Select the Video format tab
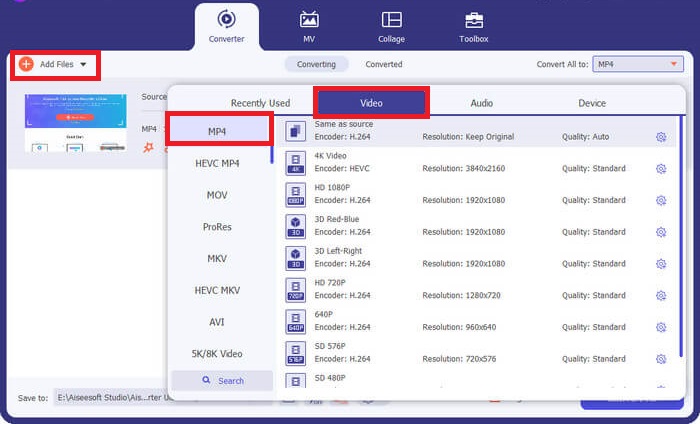700x424 pixels. pos(371,103)
